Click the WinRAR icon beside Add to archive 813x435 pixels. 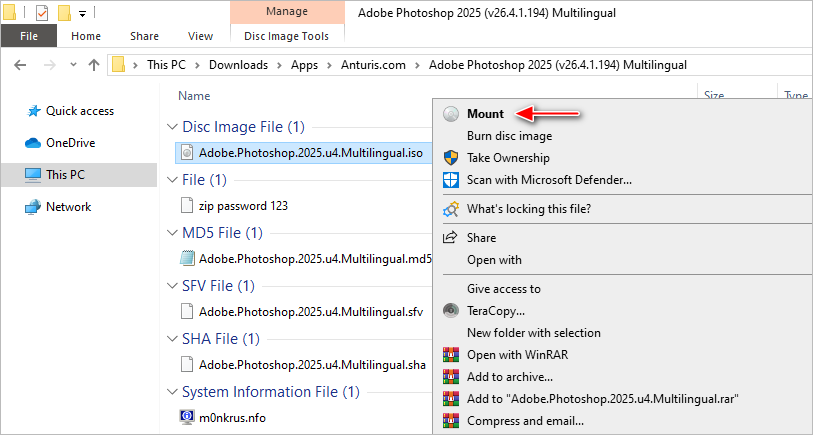click(451, 376)
